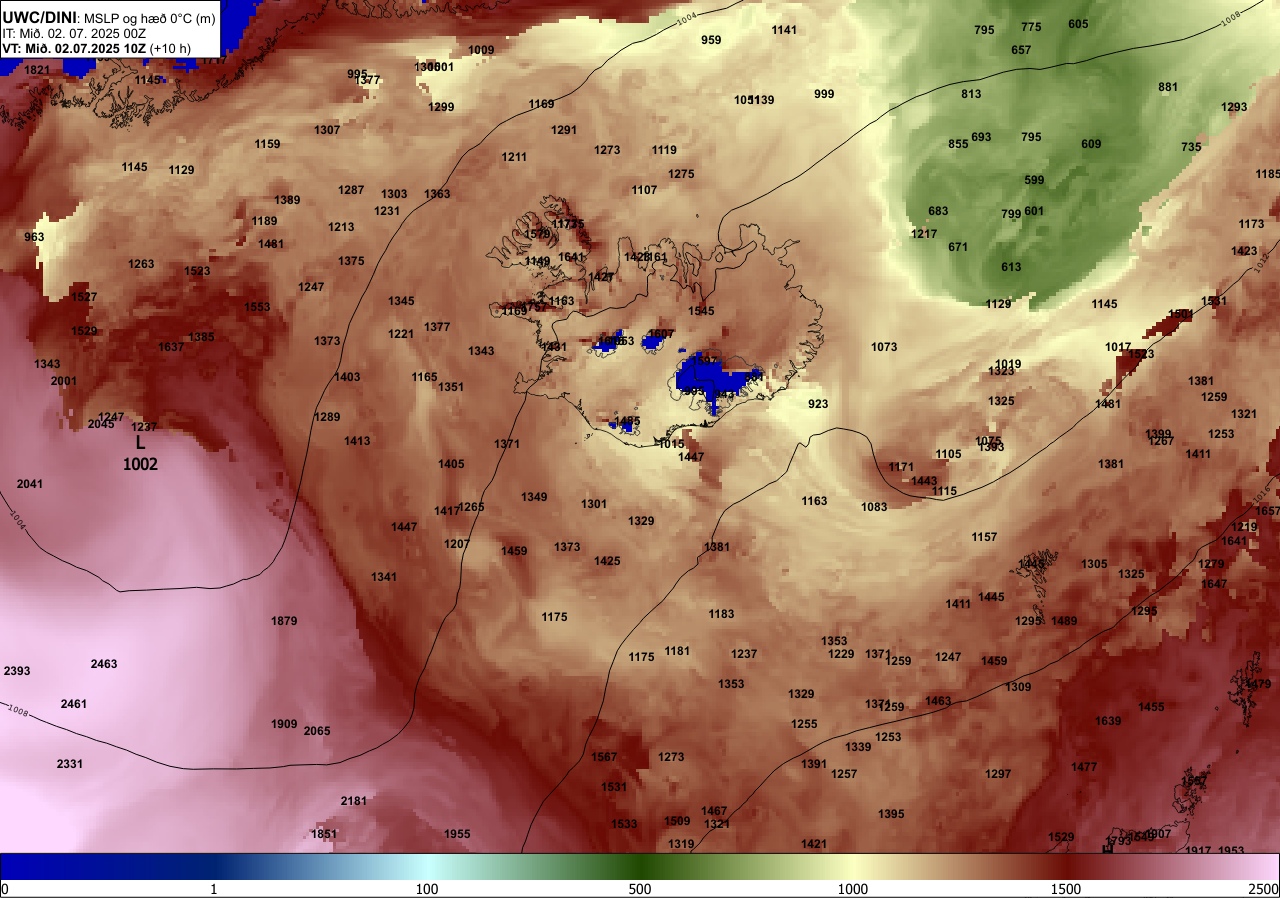The image size is (1280, 898).
Task: Click the value 1307
Action: point(327,130)
